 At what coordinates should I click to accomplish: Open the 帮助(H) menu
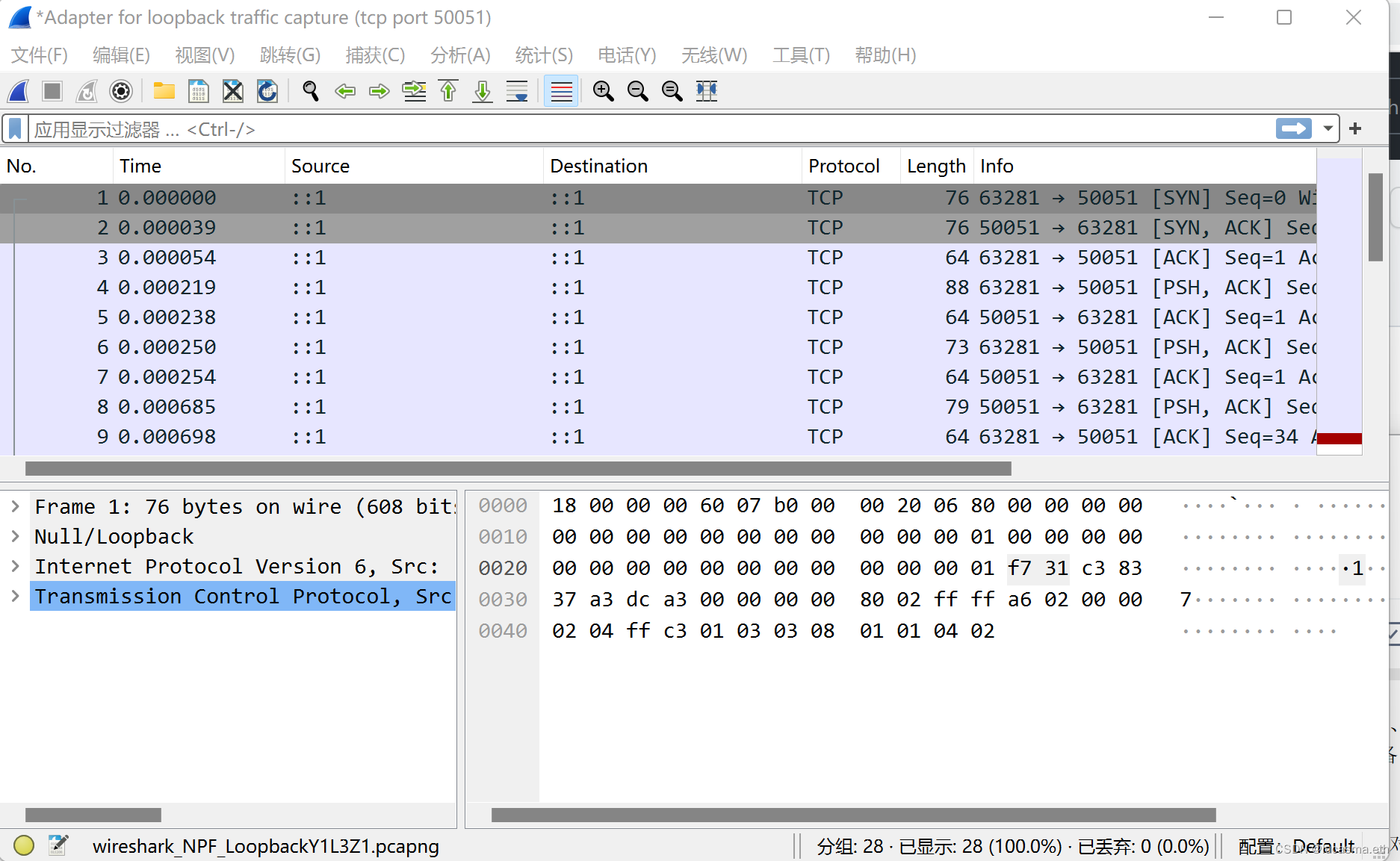coord(885,55)
